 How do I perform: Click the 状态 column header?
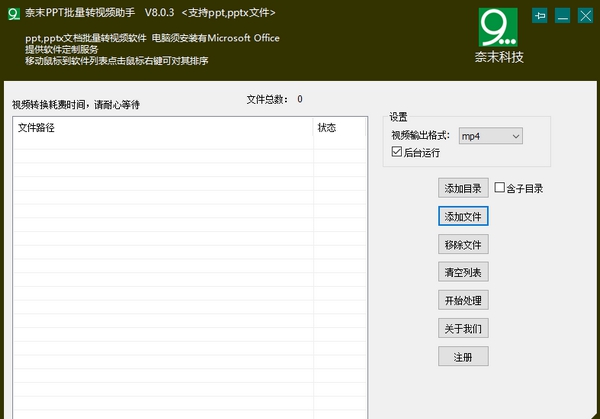340,128
